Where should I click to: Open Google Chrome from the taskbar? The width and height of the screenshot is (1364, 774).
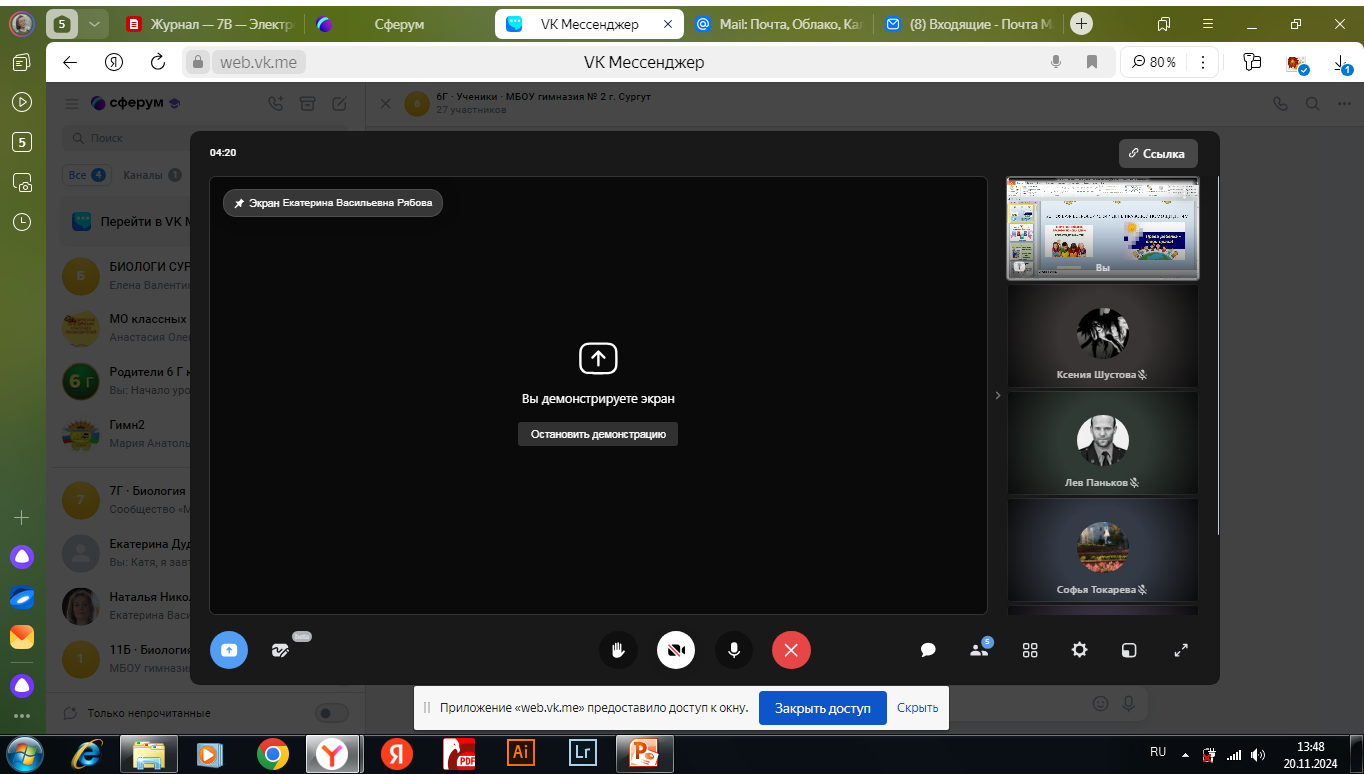pos(272,754)
